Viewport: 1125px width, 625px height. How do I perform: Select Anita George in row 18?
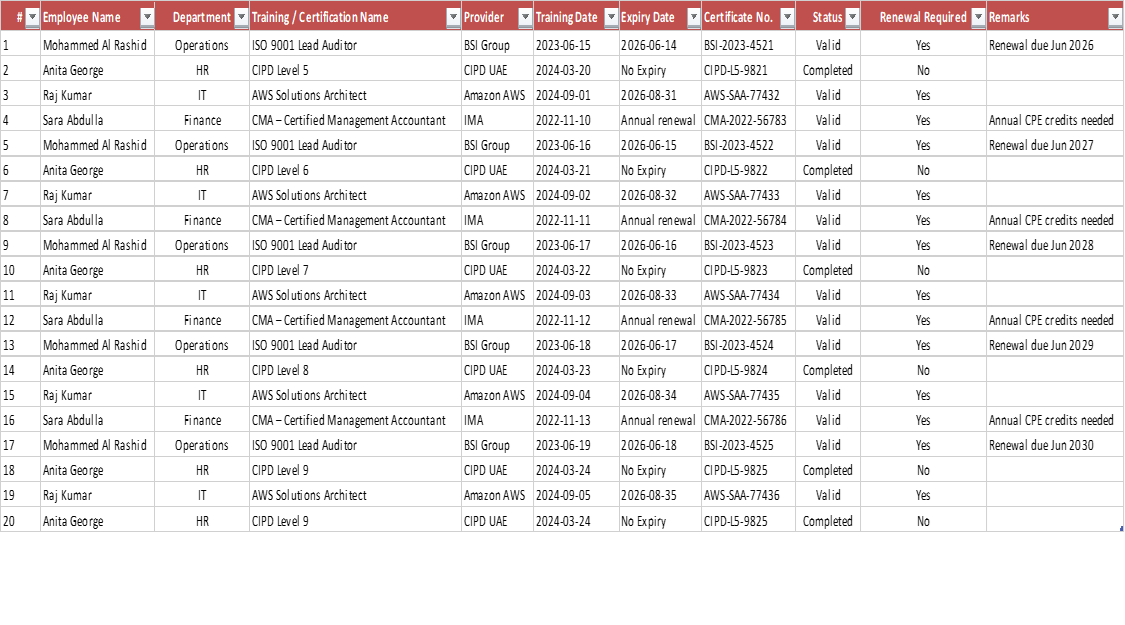[x=97, y=471]
